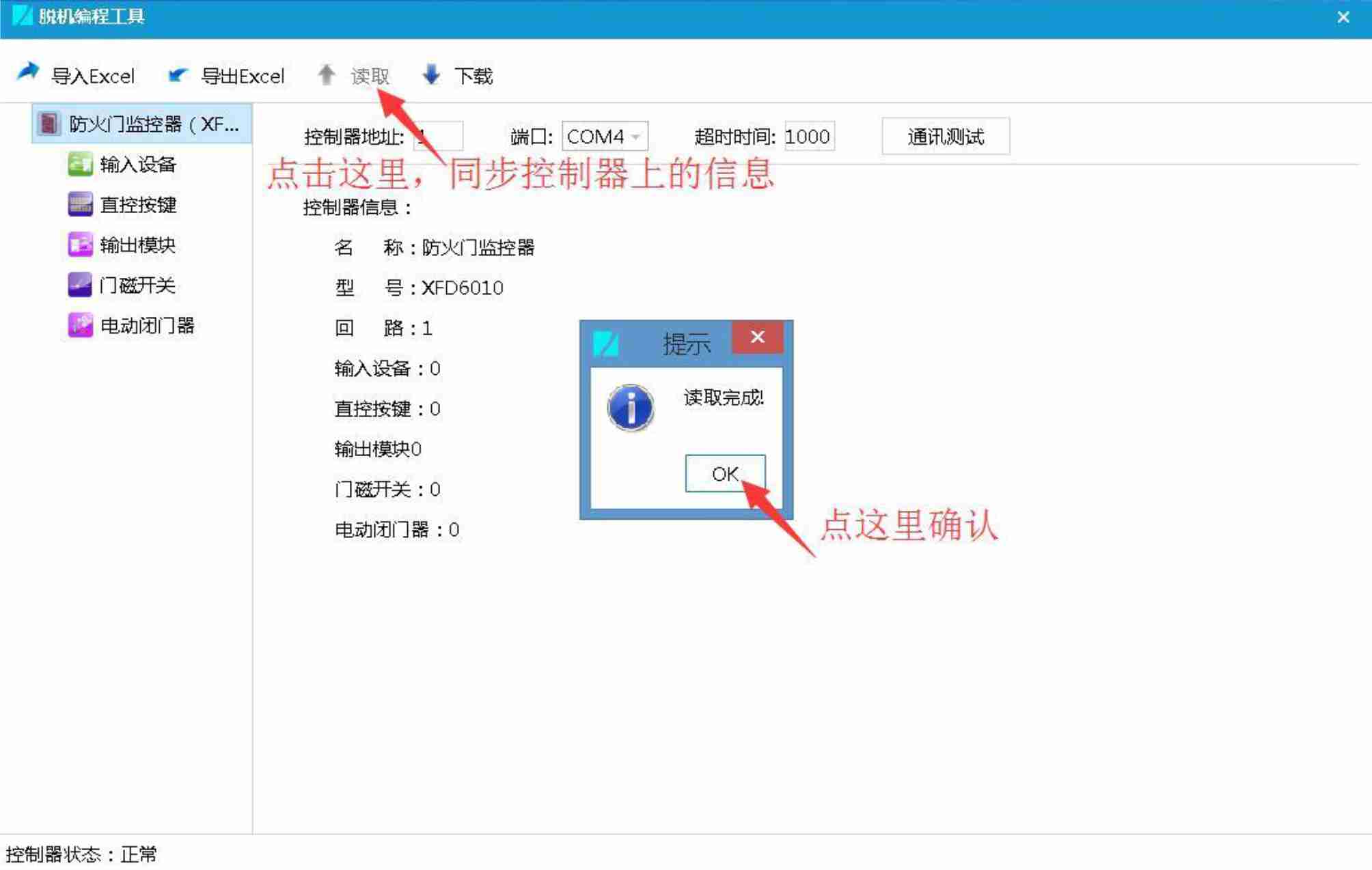Click the 门磁开关 purple icon
1372x870 pixels.
click(x=80, y=285)
